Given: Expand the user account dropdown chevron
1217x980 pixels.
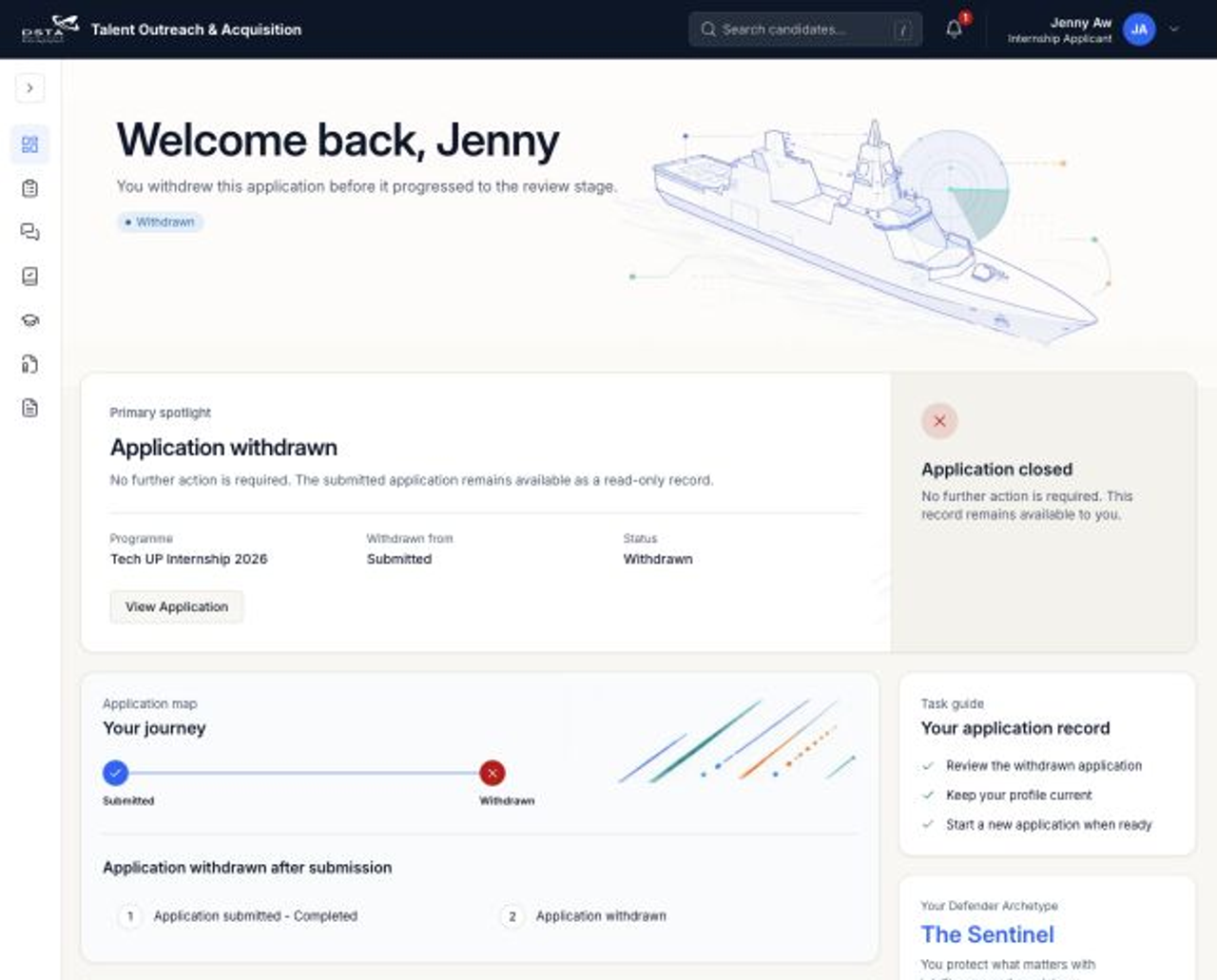Looking at the screenshot, I should click(x=1174, y=29).
